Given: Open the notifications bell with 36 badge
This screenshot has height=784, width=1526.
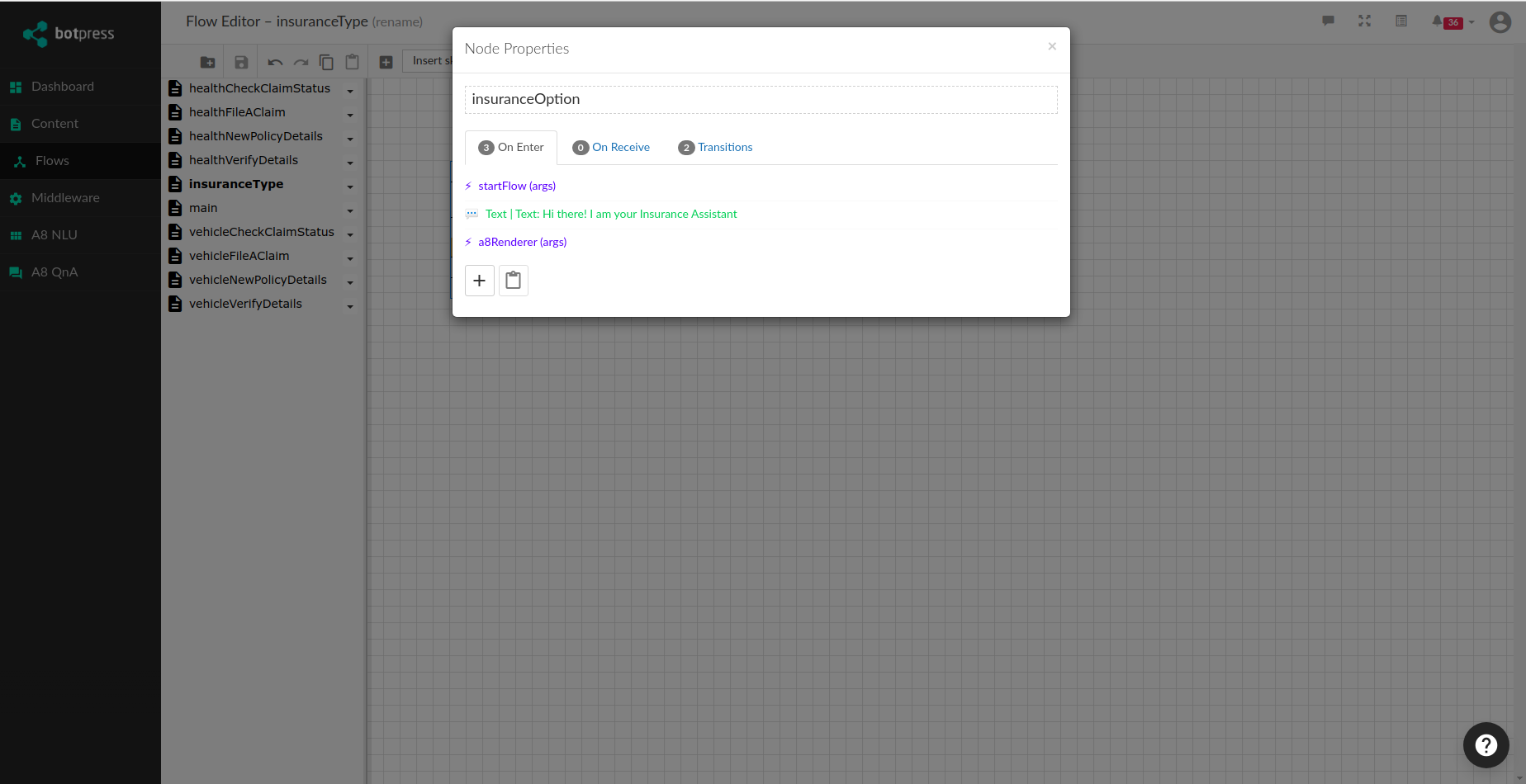Looking at the screenshot, I should tap(1448, 21).
